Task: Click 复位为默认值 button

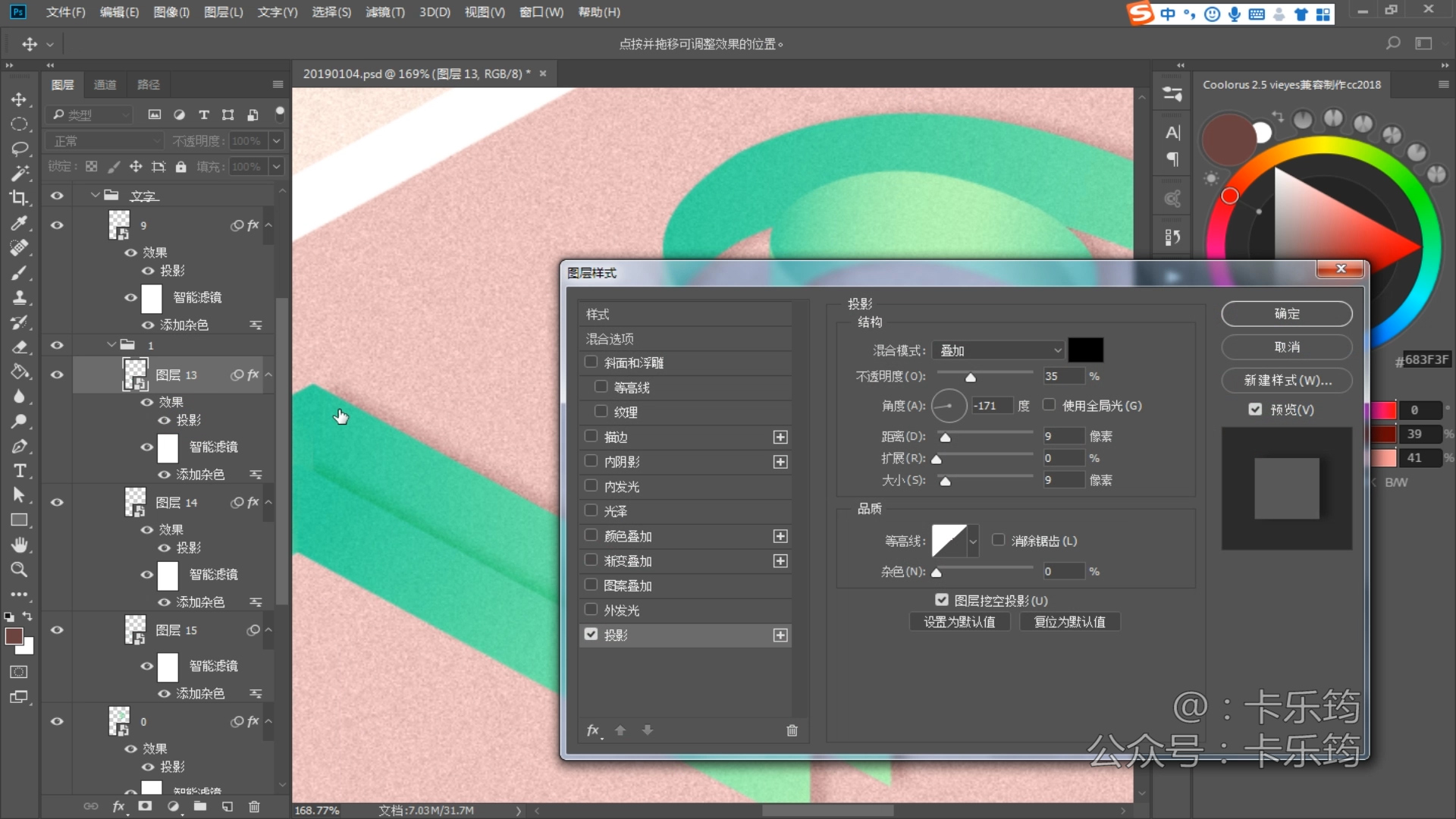Action: pos(1069,622)
